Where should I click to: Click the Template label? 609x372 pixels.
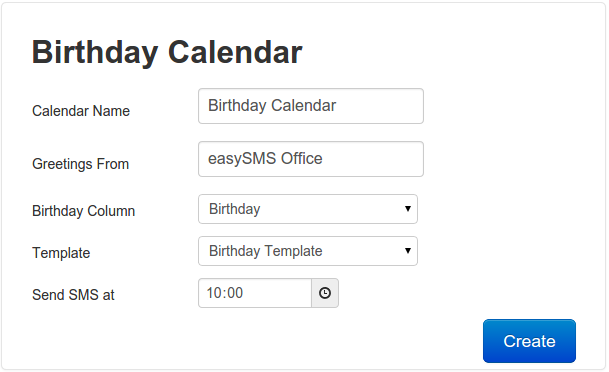pyautogui.click(x=61, y=253)
